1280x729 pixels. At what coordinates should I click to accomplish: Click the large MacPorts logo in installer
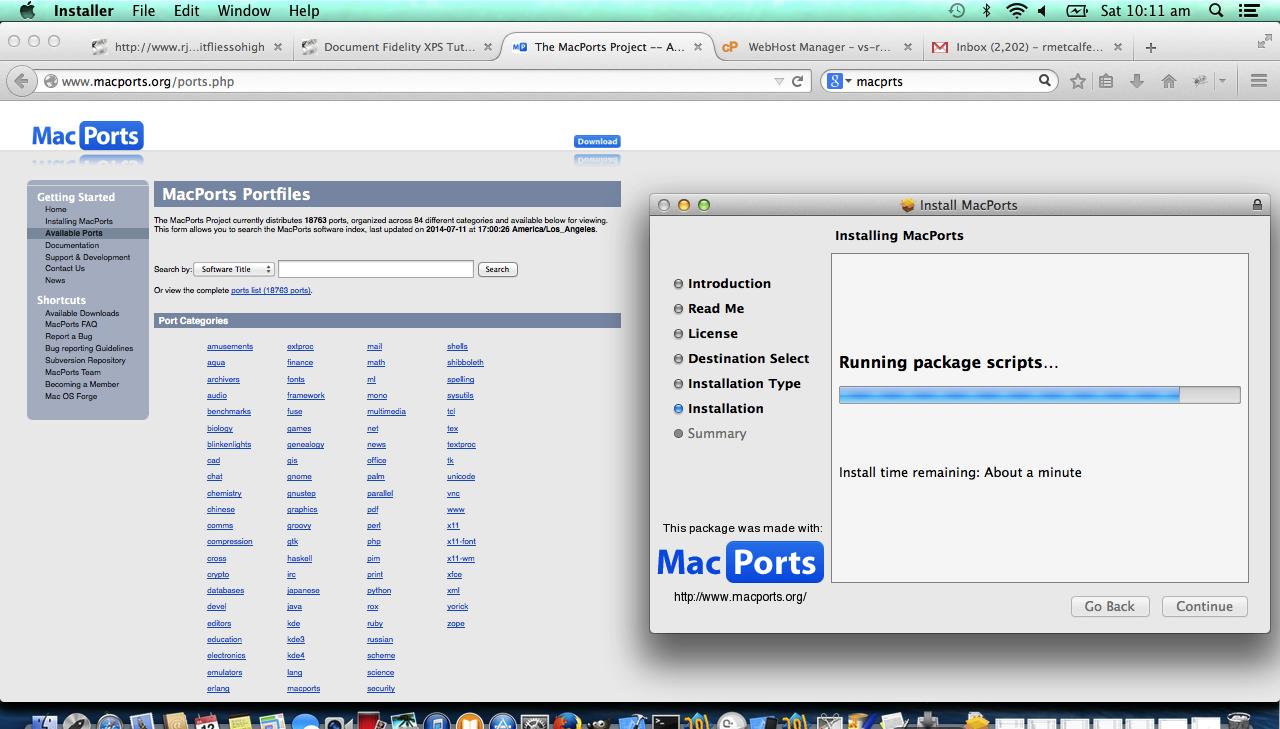(740, 562)
